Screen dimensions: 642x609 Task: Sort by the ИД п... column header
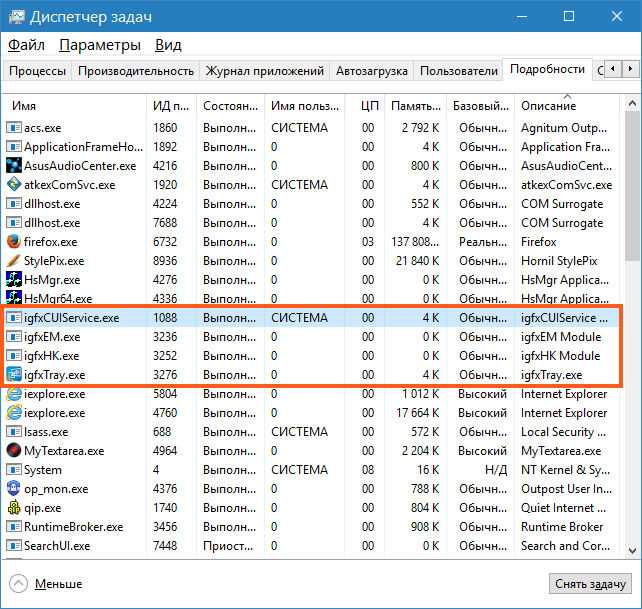(x=171, y=106)
